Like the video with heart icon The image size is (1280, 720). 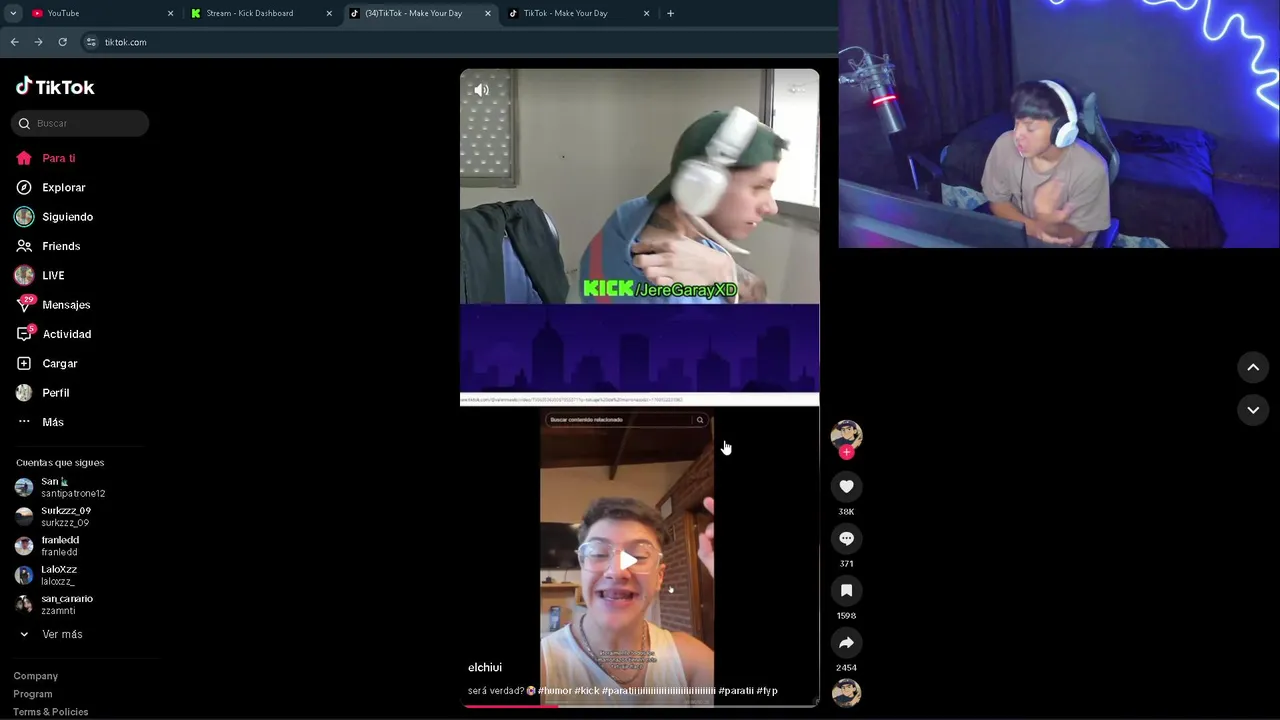846,486
